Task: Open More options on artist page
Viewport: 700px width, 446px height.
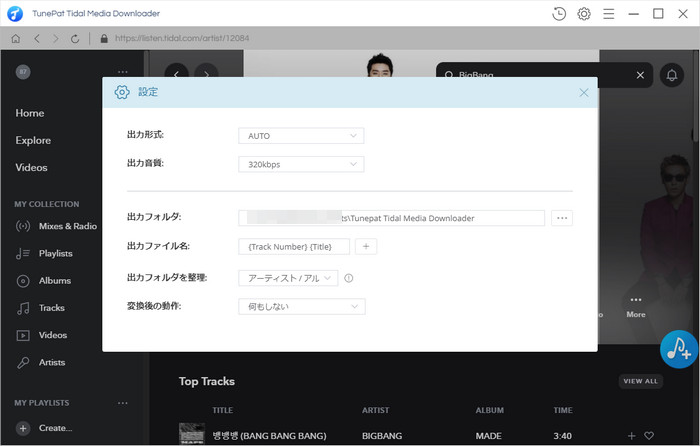Action: point(636,306)
